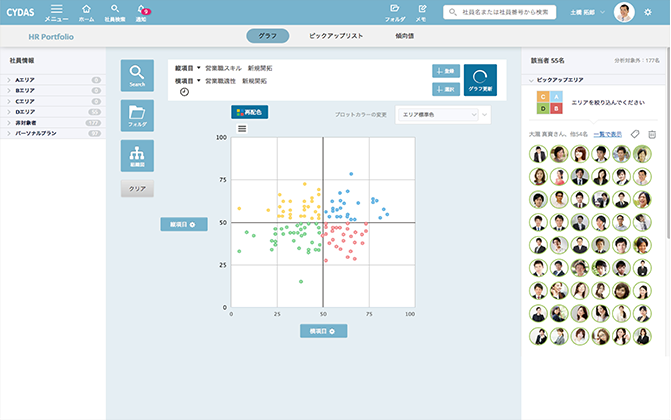Click the クリア button
This screenshot has height=420, width=671.
click(x=137, y=189)
